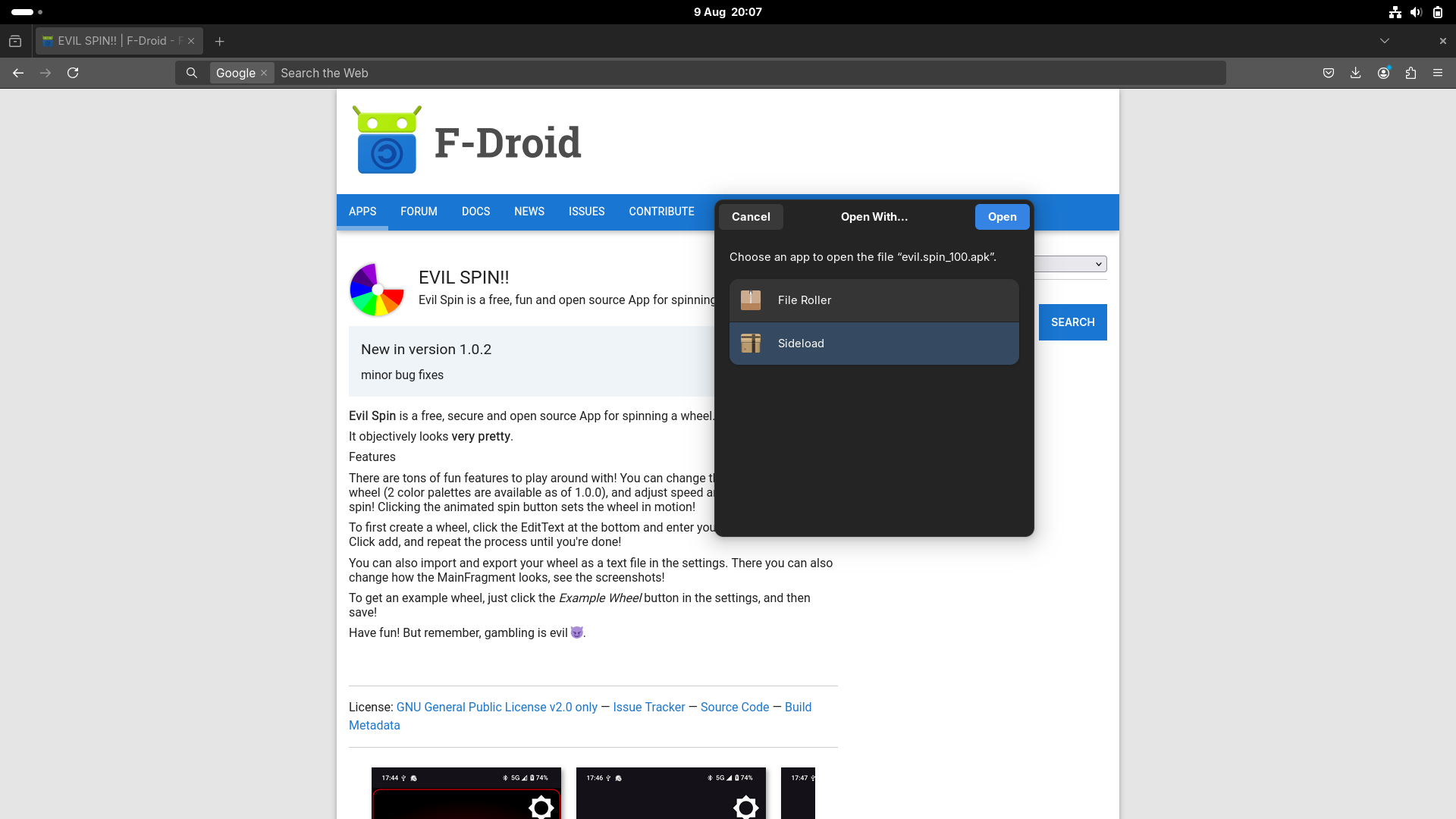Close the EVIL SPIN!! browser tab

(x=191, y=41)
